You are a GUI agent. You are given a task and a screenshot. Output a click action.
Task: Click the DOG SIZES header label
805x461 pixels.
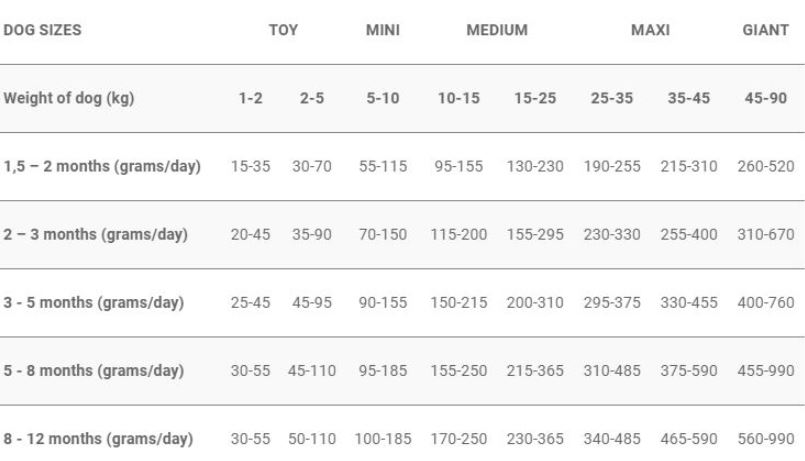42,30
